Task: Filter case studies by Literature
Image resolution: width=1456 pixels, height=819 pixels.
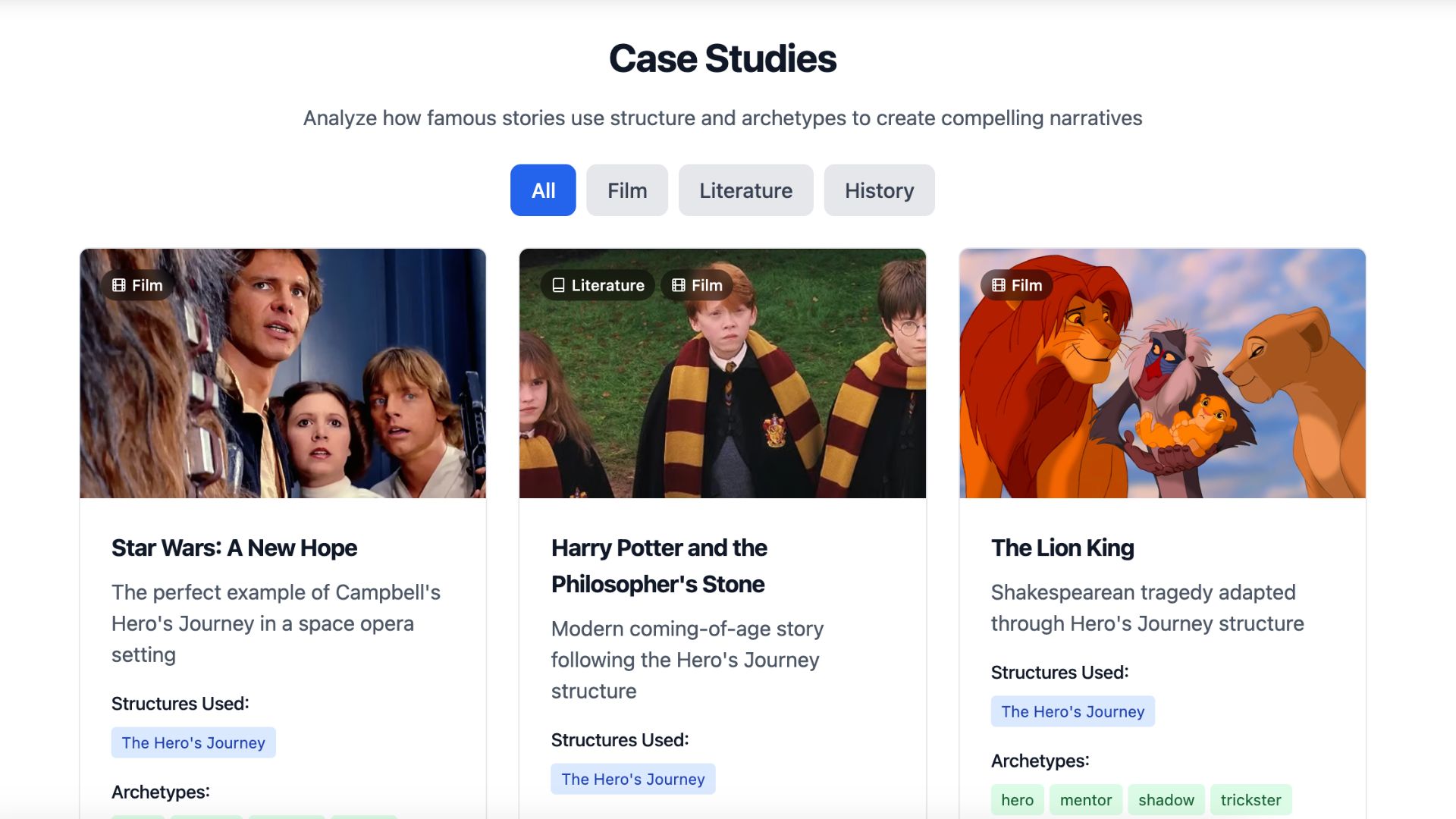Action: click(x=745, y=190)
